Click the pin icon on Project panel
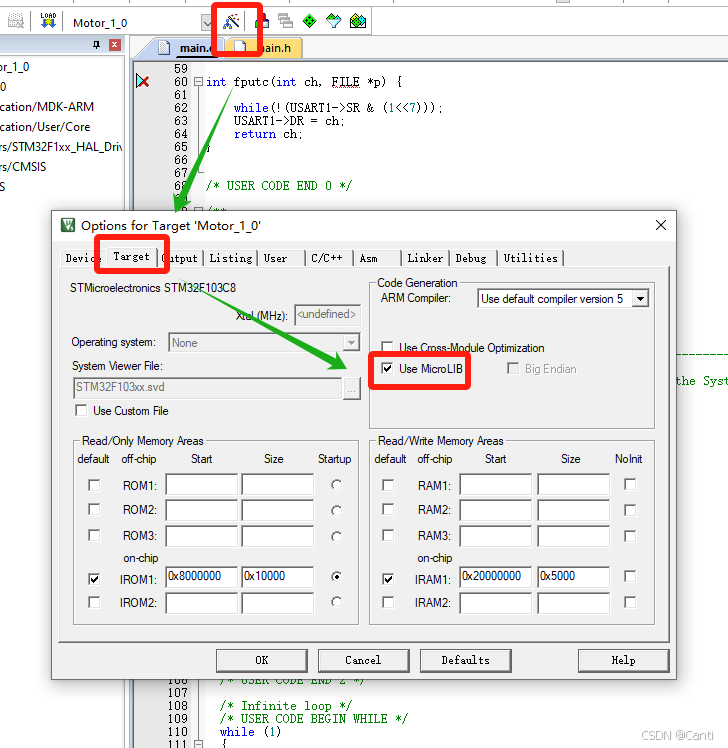 [x=96, y=45]
